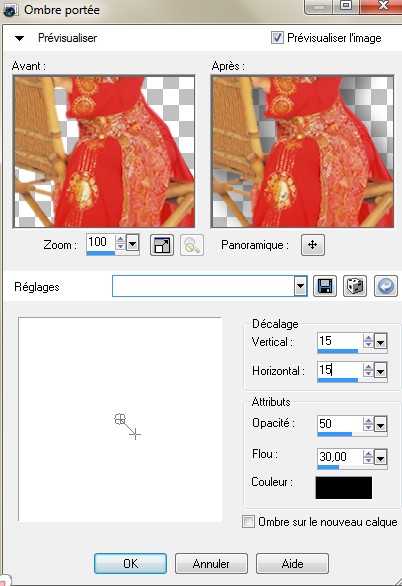The width and height of the screenshot is (402, 586).
Task: Click the black Couleur swatch
Action: pos(344,487)
